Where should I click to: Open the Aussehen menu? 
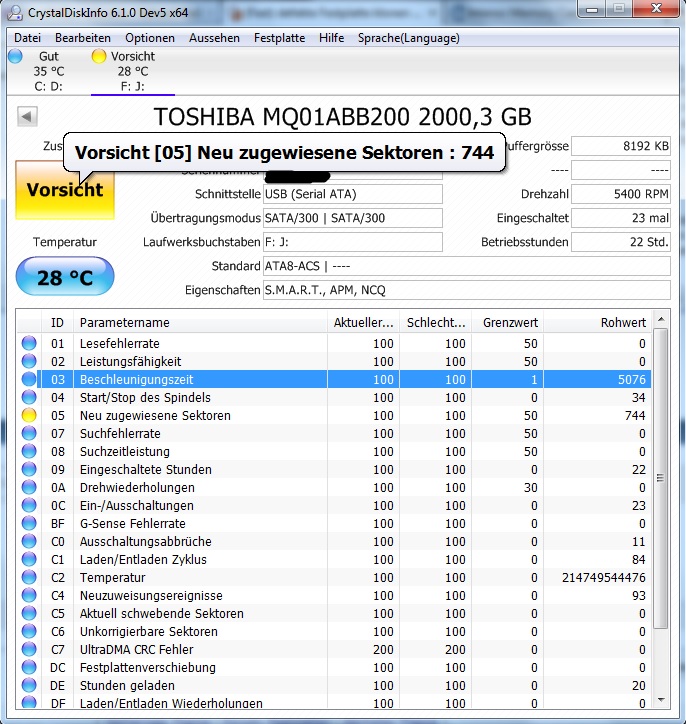tap(214, 38)
